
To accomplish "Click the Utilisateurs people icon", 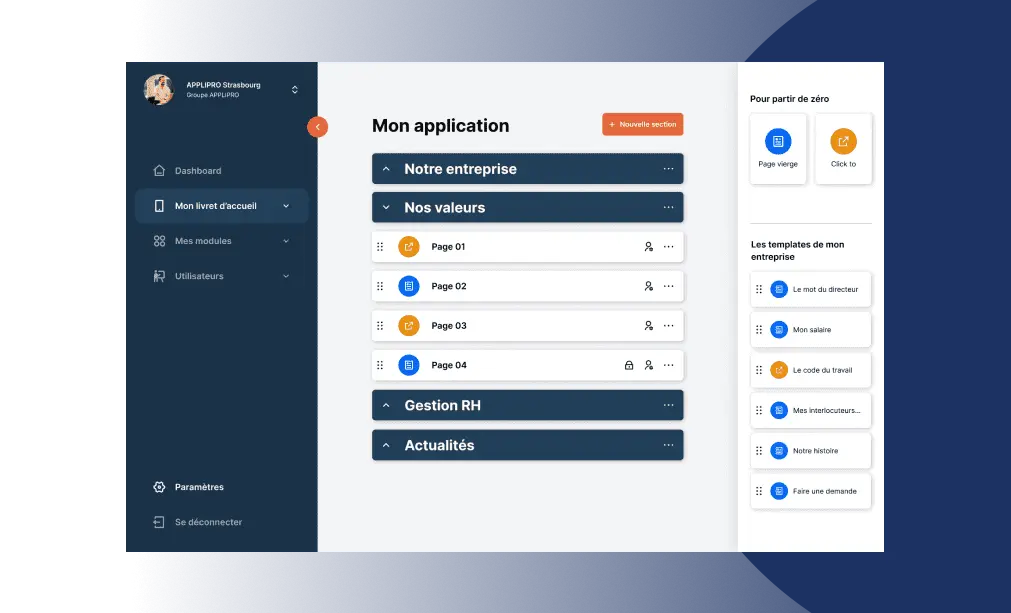I will tap(159, 276).
